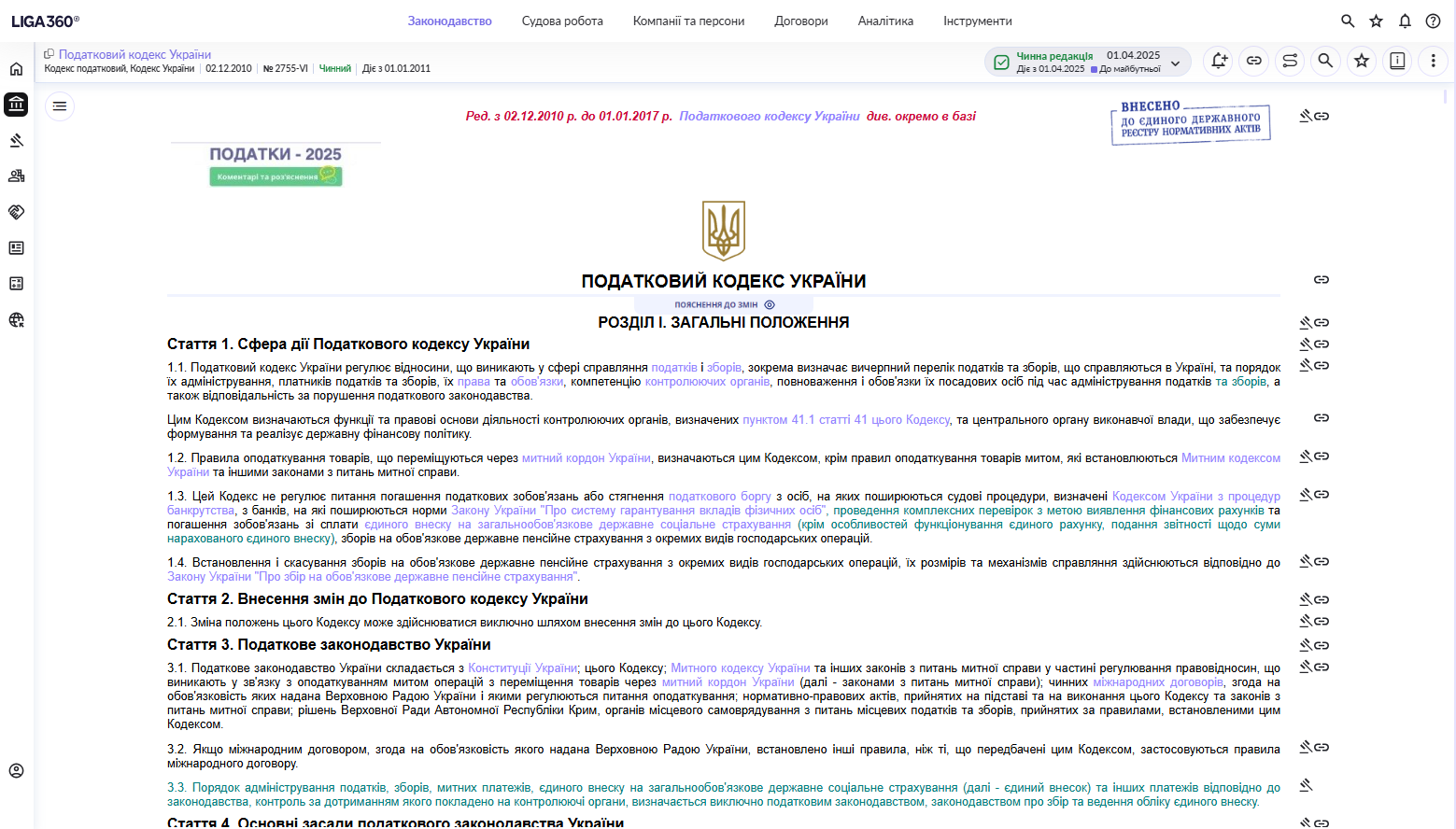
Task: Select the legislation bank-building sidebar icon
Action: click(16, 105)
